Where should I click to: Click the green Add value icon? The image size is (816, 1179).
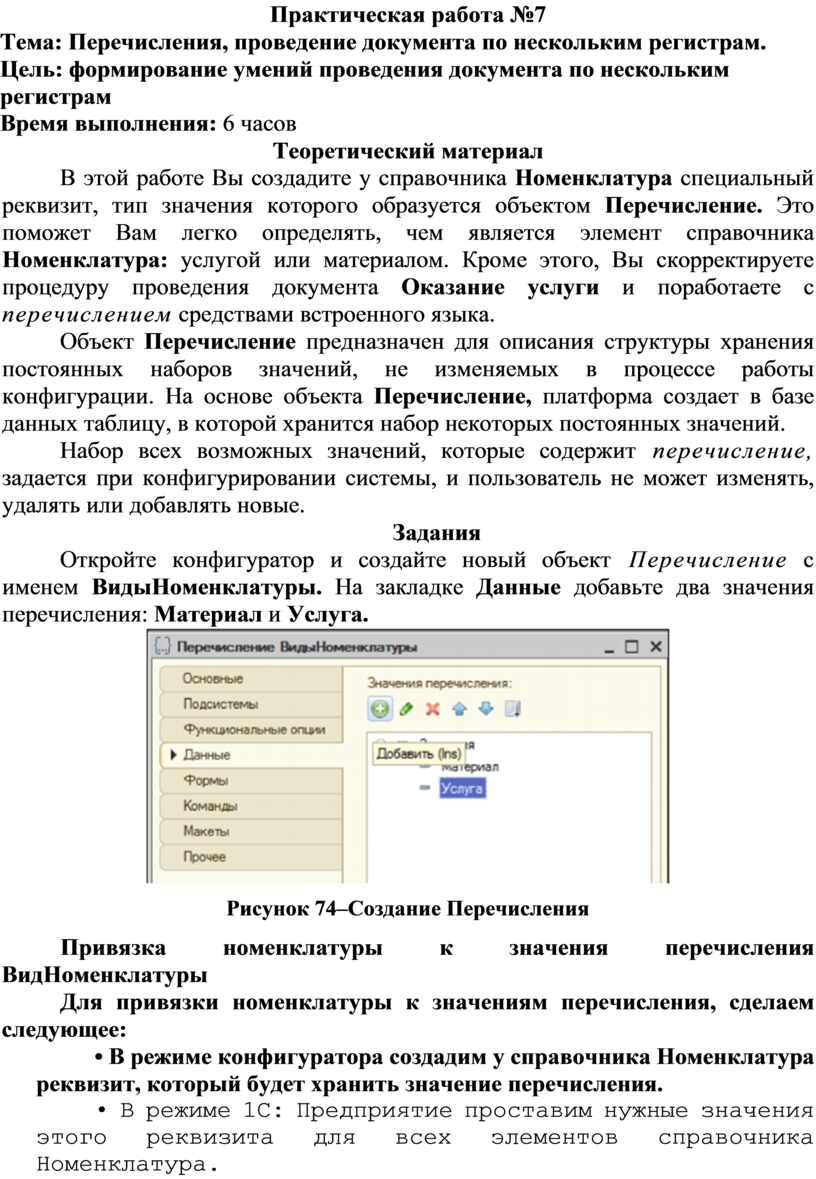point(381,708)
